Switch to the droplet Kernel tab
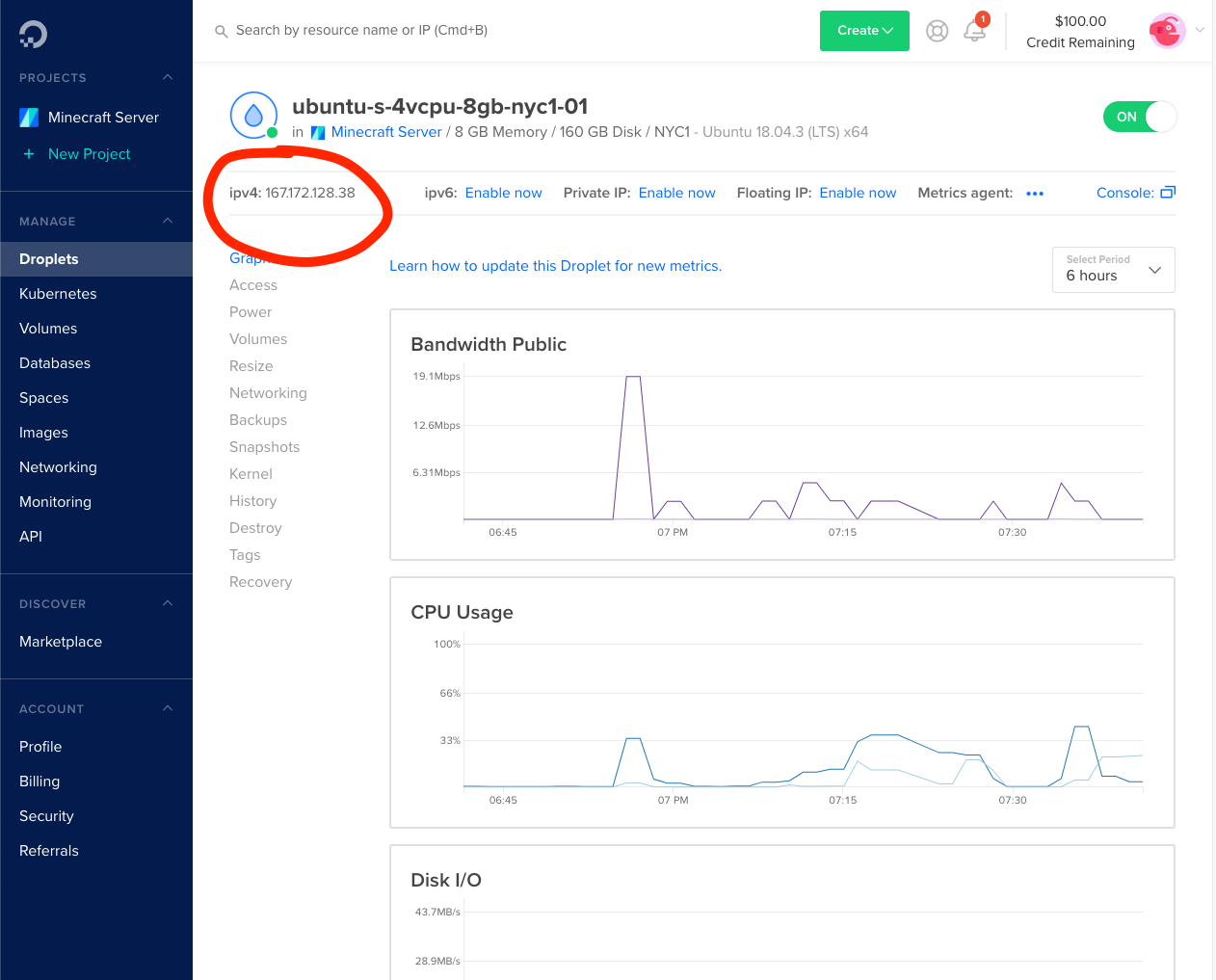The height and width of the screenshot is (980, 1216). click(x=251, y=474)
